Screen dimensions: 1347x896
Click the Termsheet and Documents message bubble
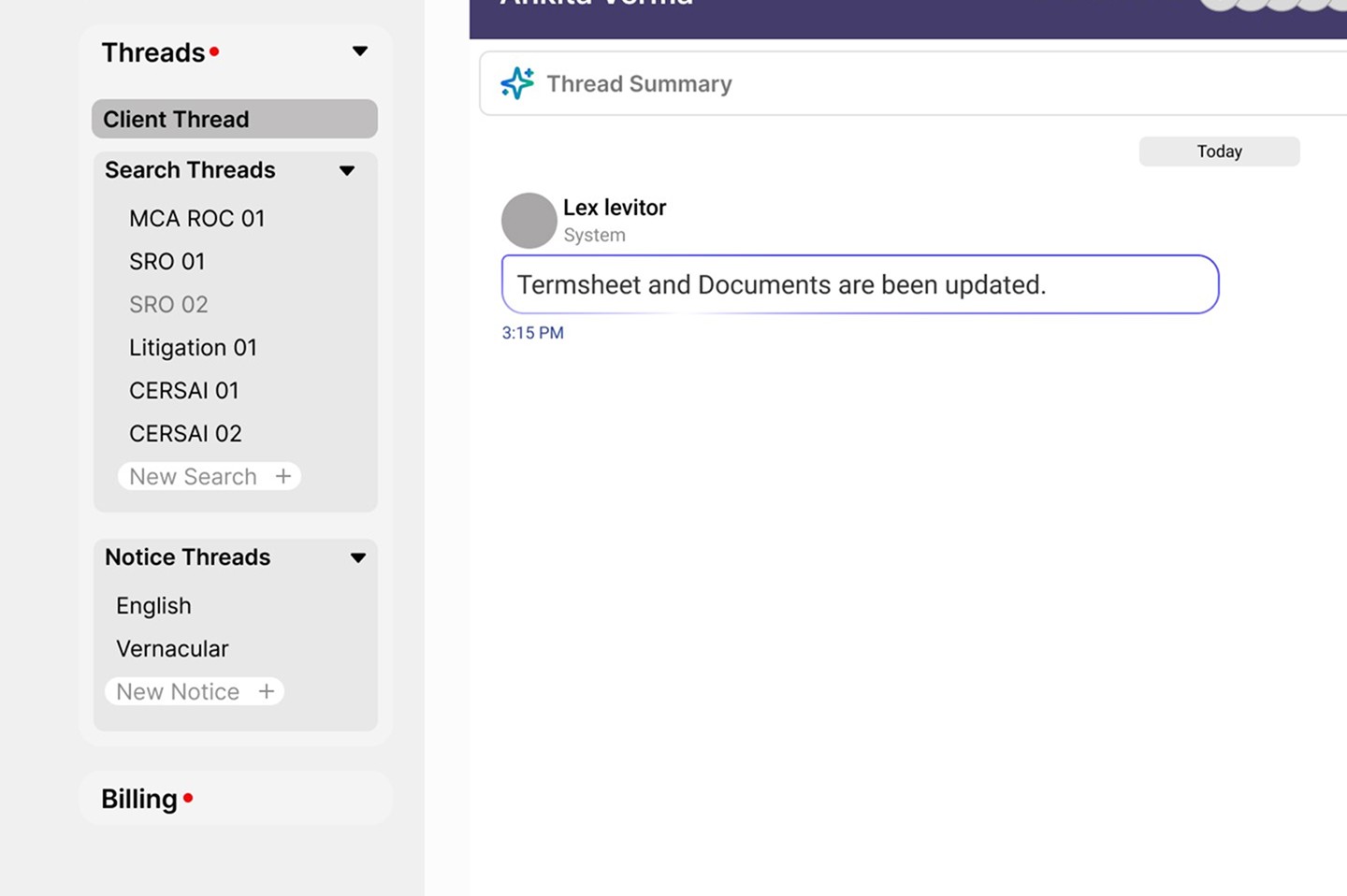coord(861,284)
